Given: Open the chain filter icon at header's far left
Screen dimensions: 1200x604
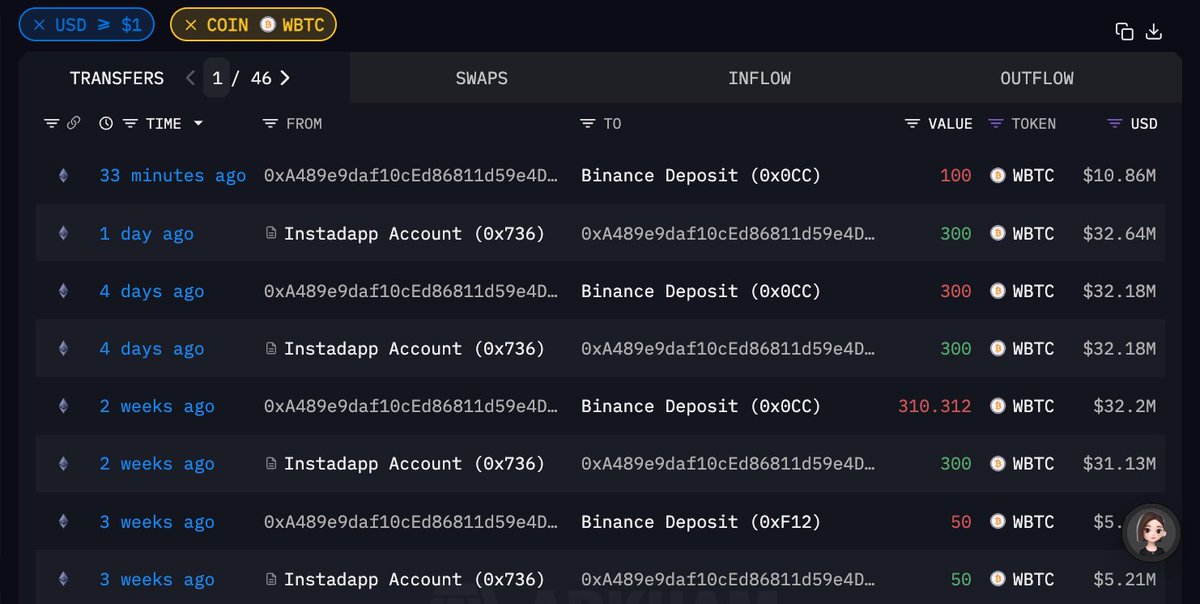Looking at the screenshot, I should coord(52,123).
